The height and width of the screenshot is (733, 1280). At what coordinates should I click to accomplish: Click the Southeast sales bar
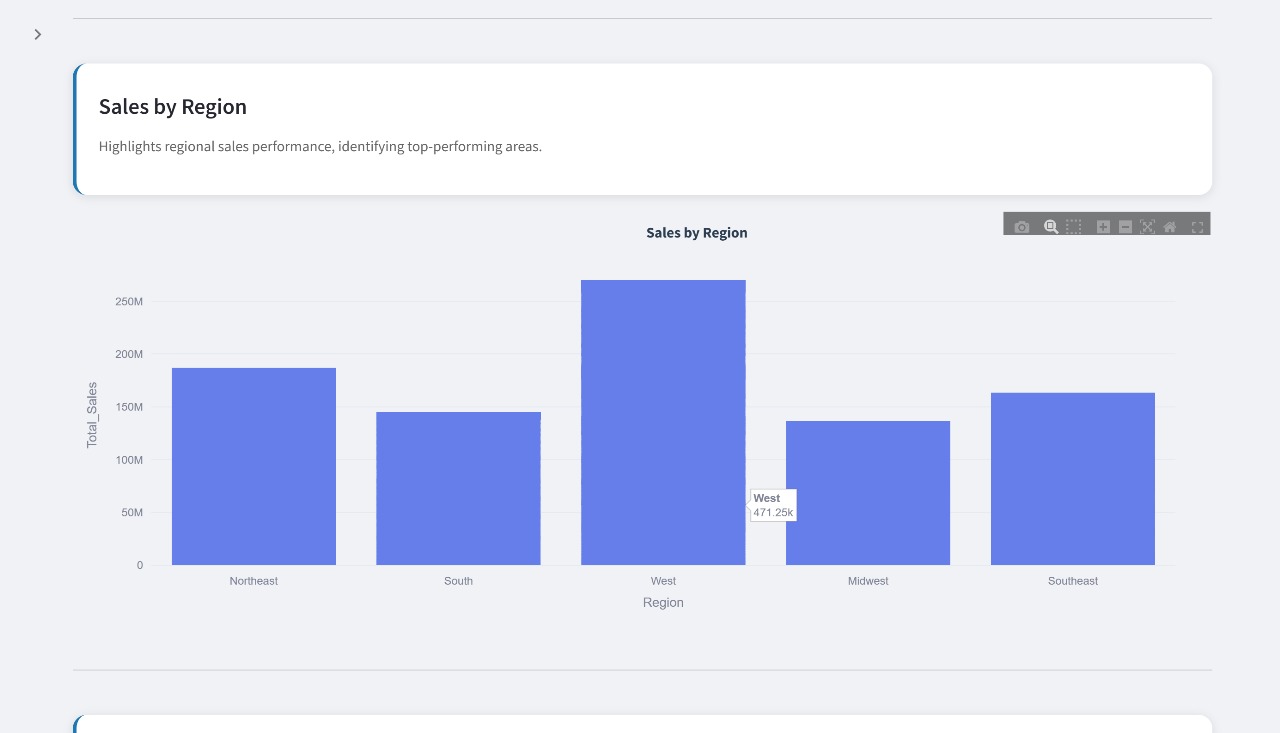pyautogui.click(x=1073, y=479)
